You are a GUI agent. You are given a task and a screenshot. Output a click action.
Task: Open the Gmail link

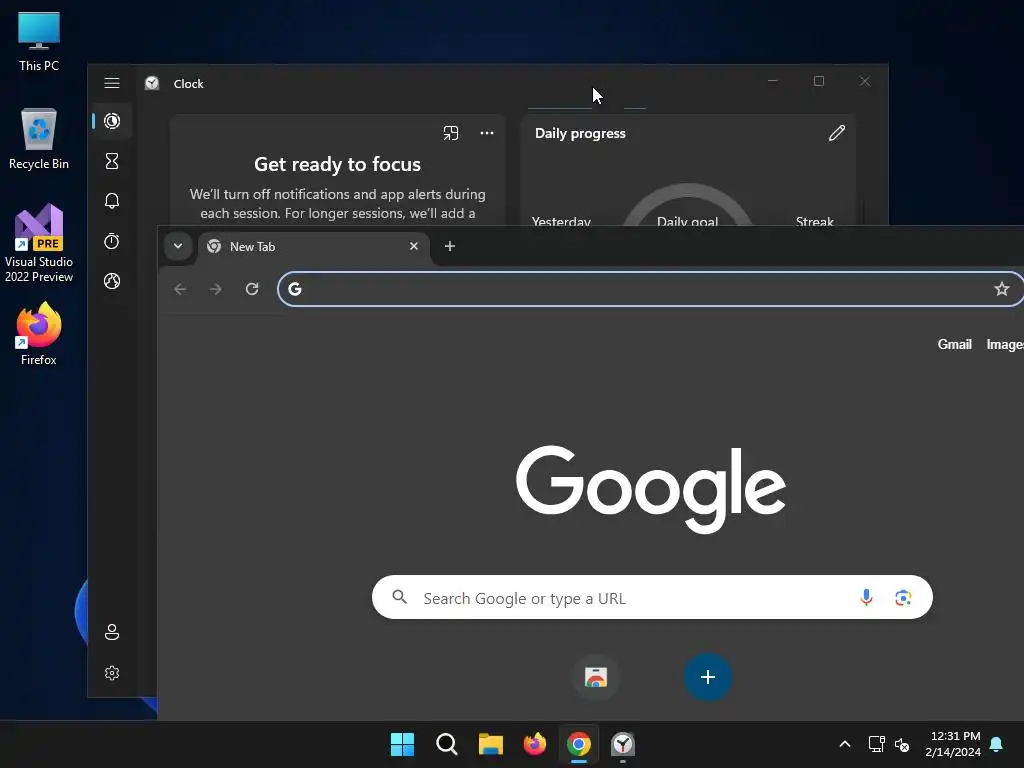click(x=954, y=344)
